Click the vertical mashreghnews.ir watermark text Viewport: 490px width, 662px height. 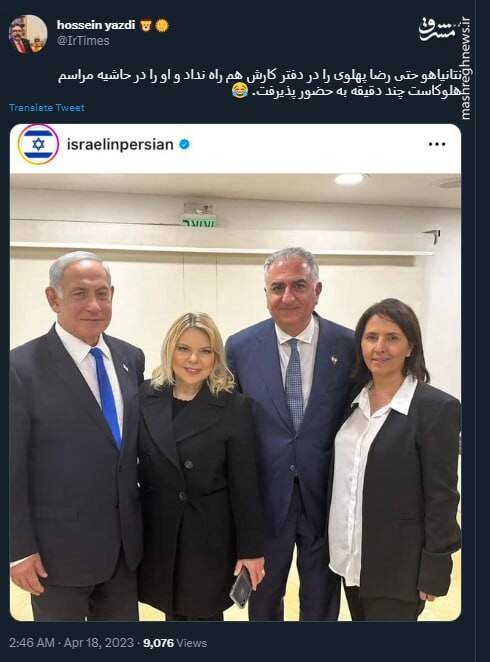tap(465, 68)
